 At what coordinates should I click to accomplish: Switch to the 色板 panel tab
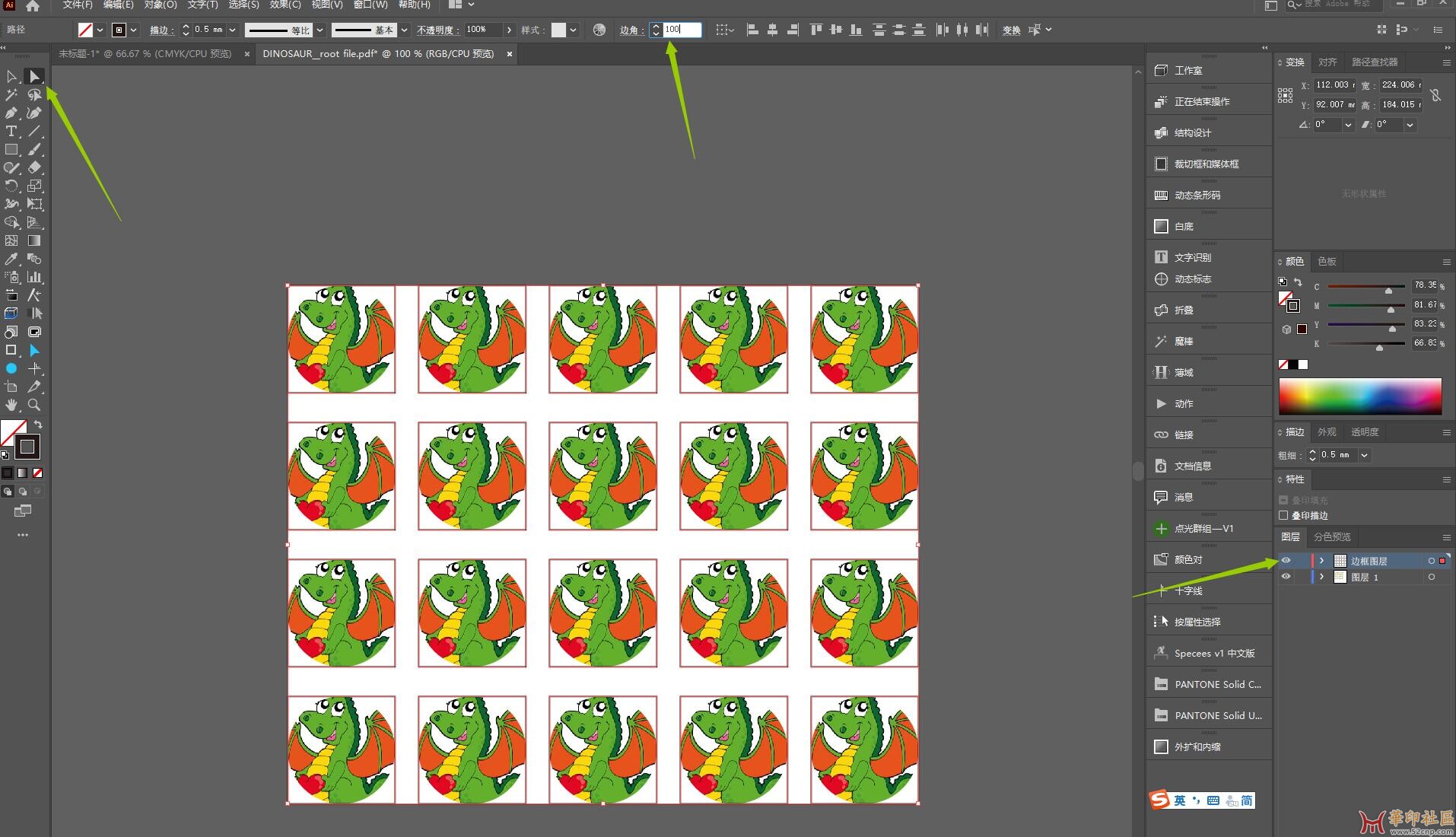(1327, 261)
